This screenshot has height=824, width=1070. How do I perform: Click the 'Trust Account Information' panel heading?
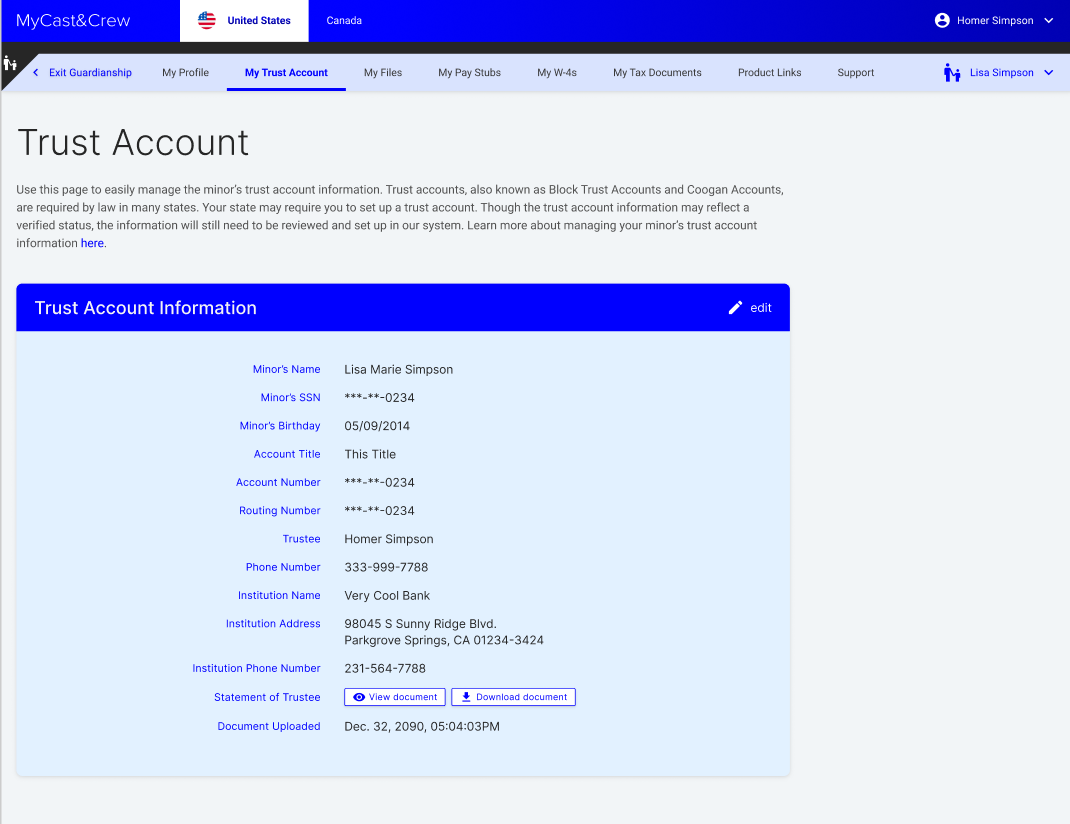pyautogui.click(x=145, y=308)
